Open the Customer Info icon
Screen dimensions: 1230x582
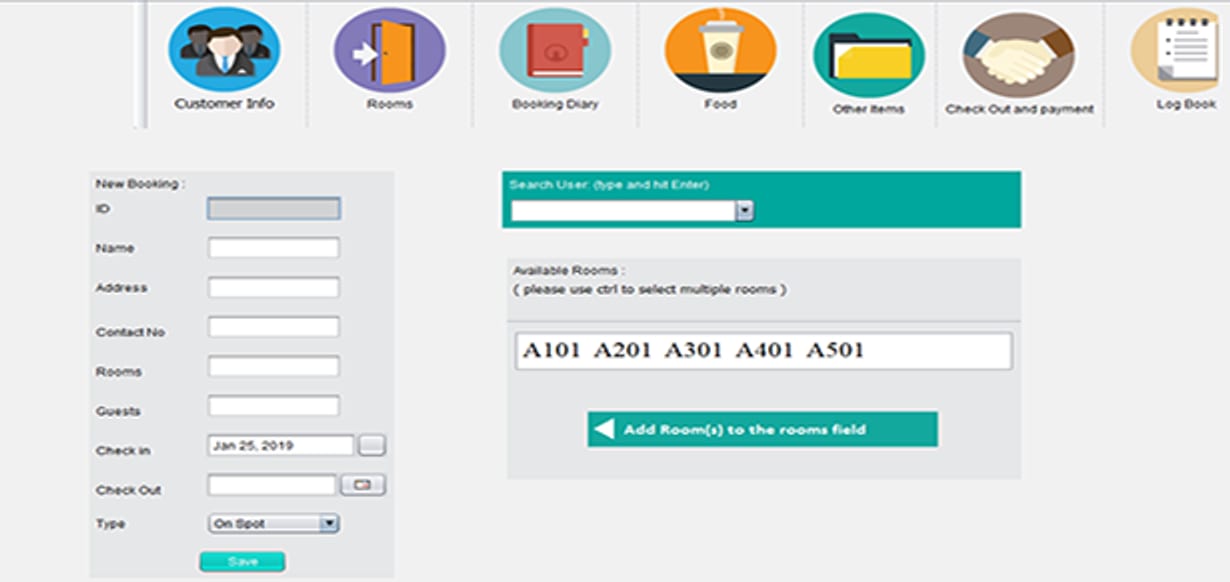tap(224, 49)
